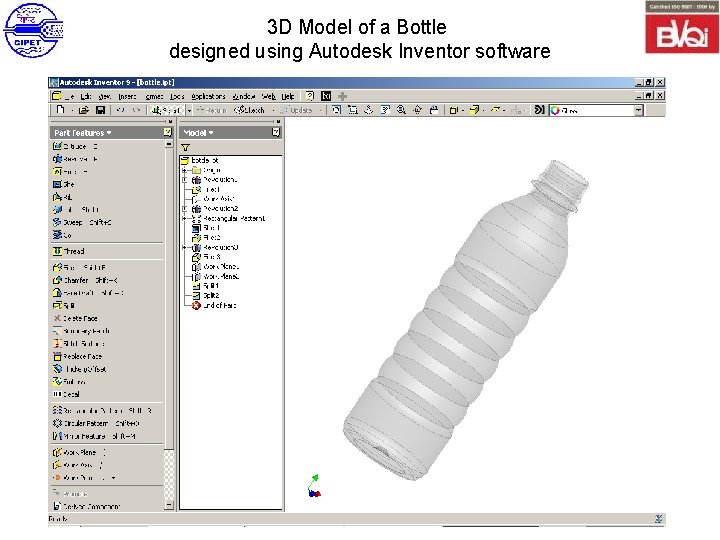Pick the Stitch Surface tool
Viewport: 720px width, 540px height.
[79, 343]
